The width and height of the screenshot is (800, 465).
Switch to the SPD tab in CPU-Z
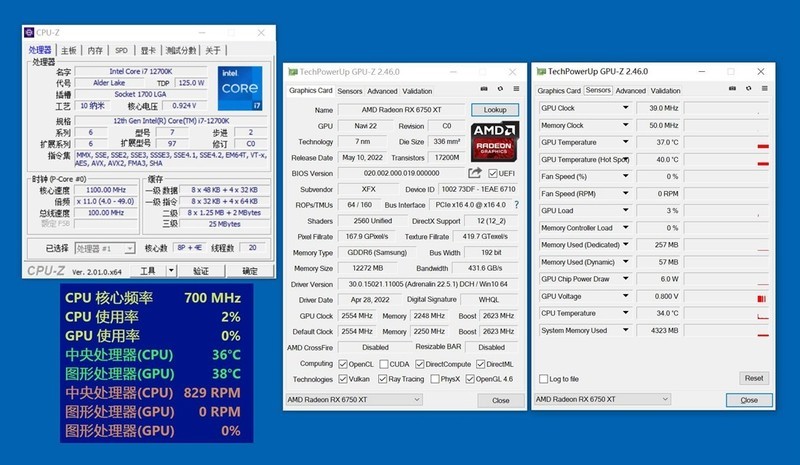[121, 50]
